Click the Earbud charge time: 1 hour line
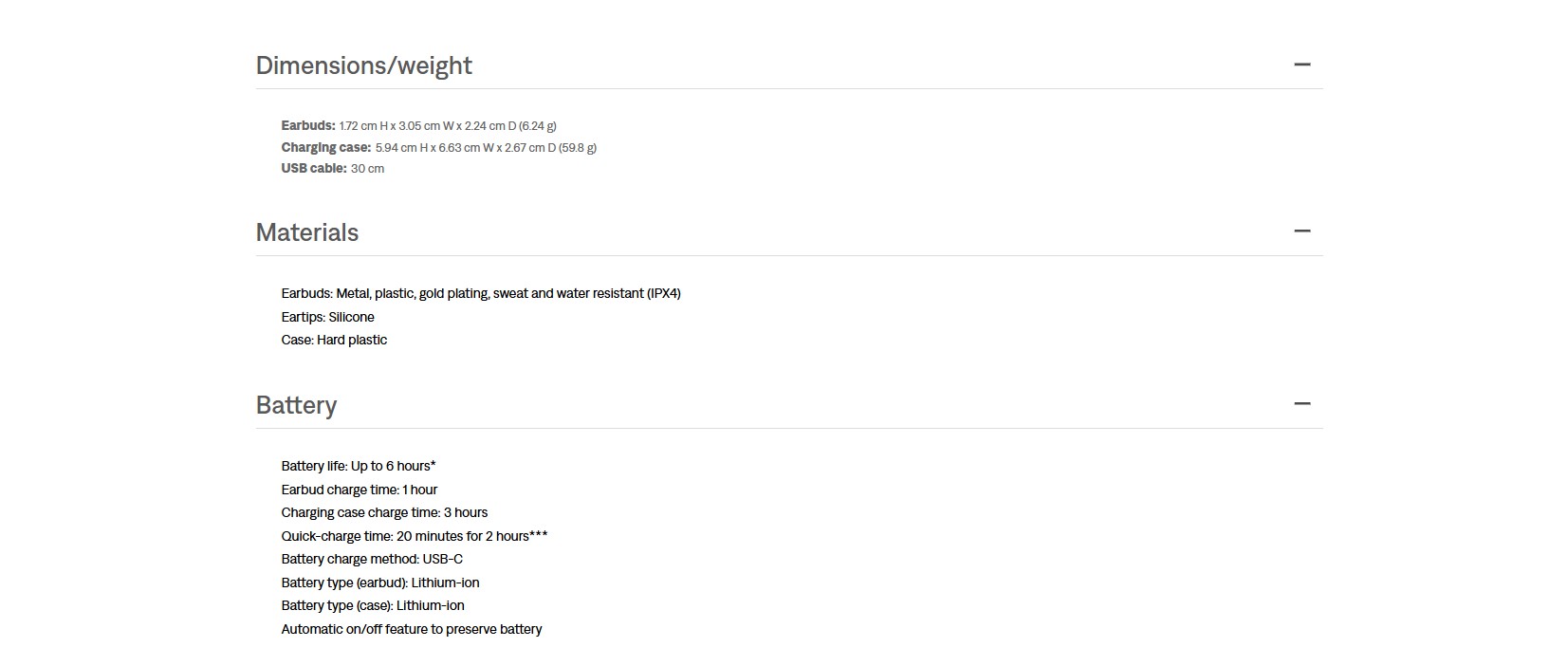 pos(359,490)
